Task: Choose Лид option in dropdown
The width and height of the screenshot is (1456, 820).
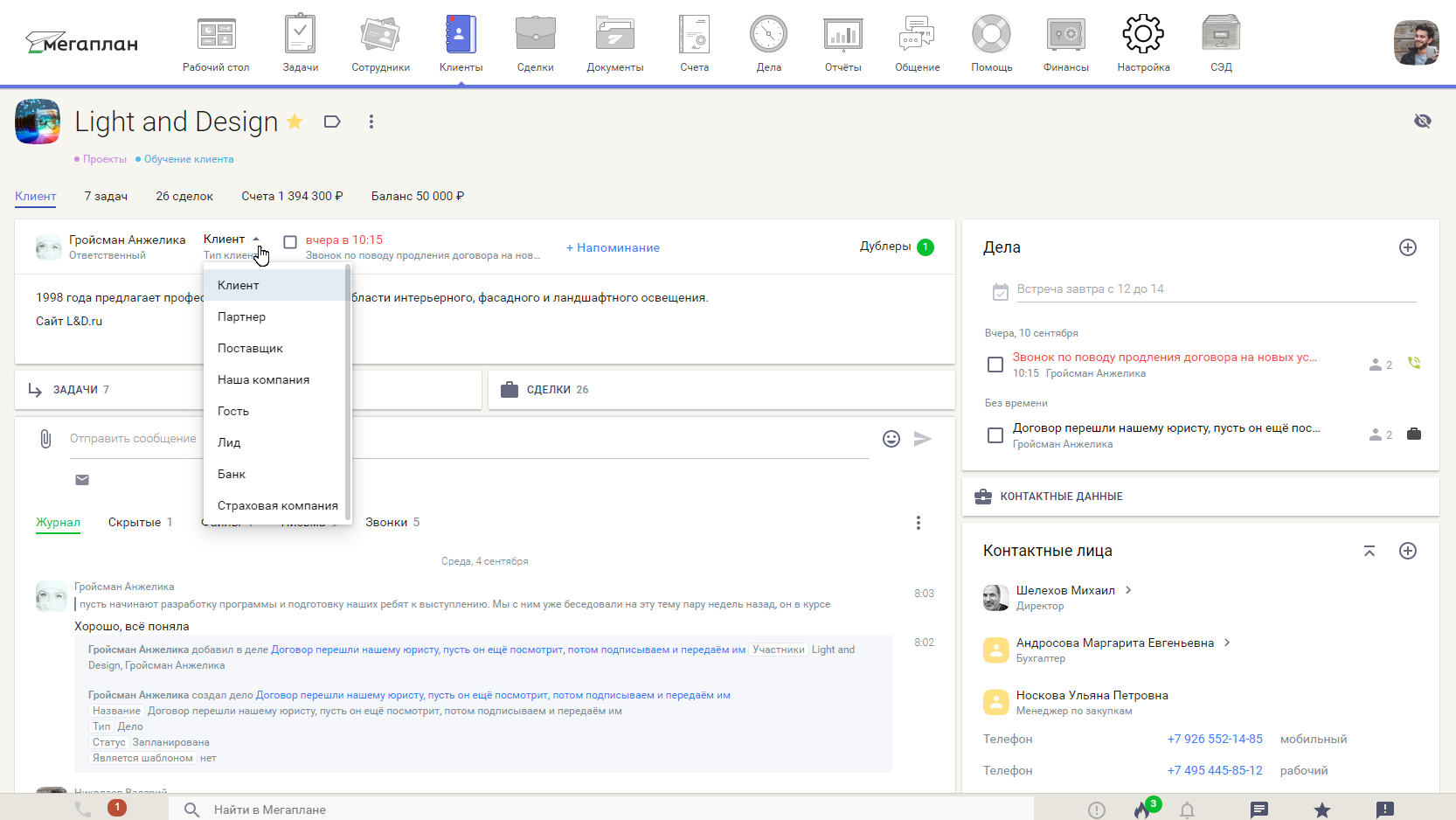Action: pos(276,442)
